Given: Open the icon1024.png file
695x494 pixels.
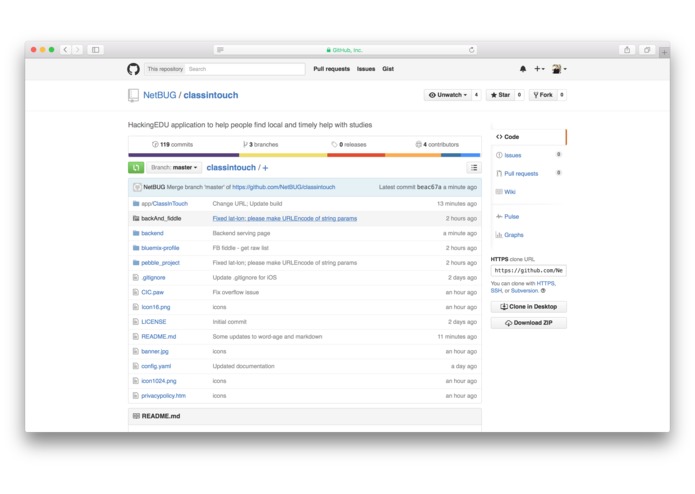Looking at the screenshot, I should pos(159,381).
